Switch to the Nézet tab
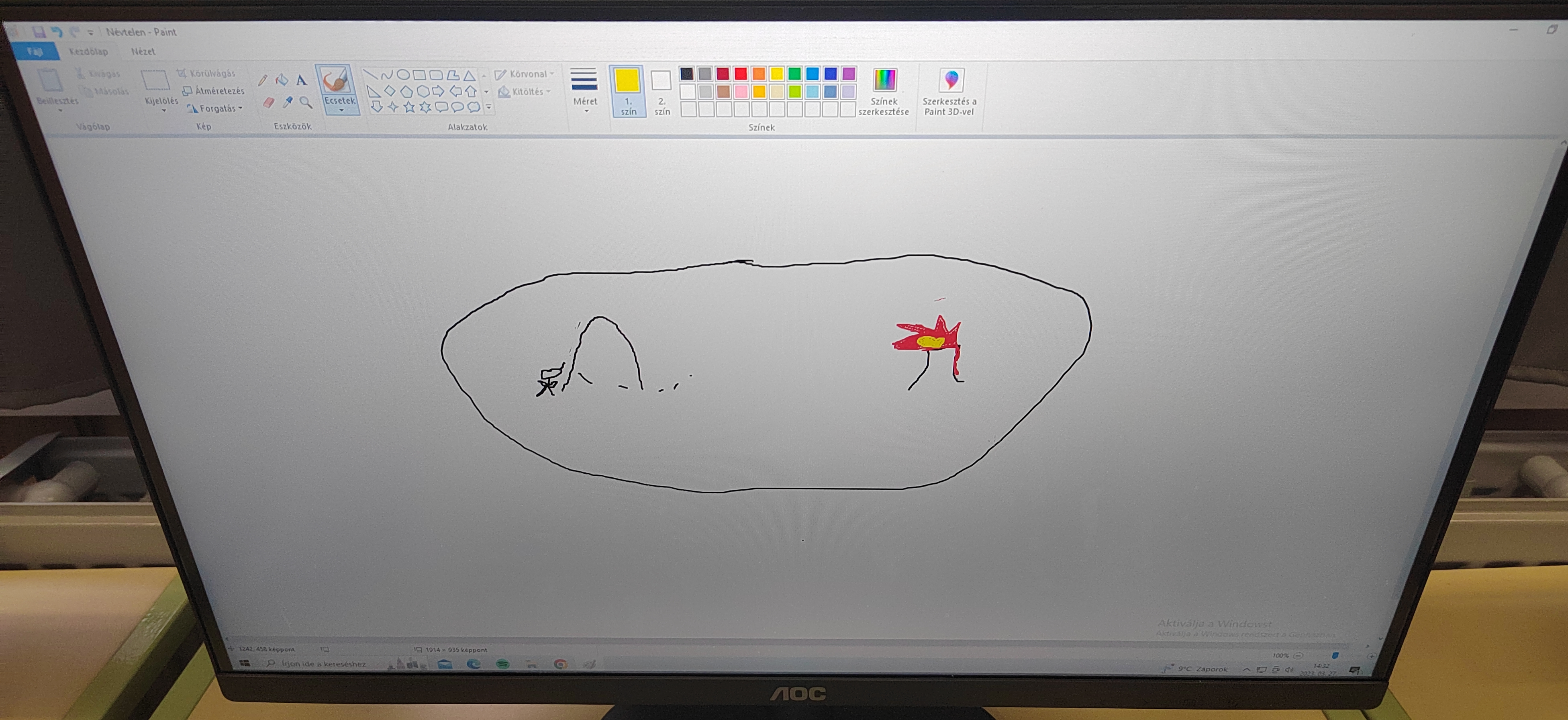 143,52
